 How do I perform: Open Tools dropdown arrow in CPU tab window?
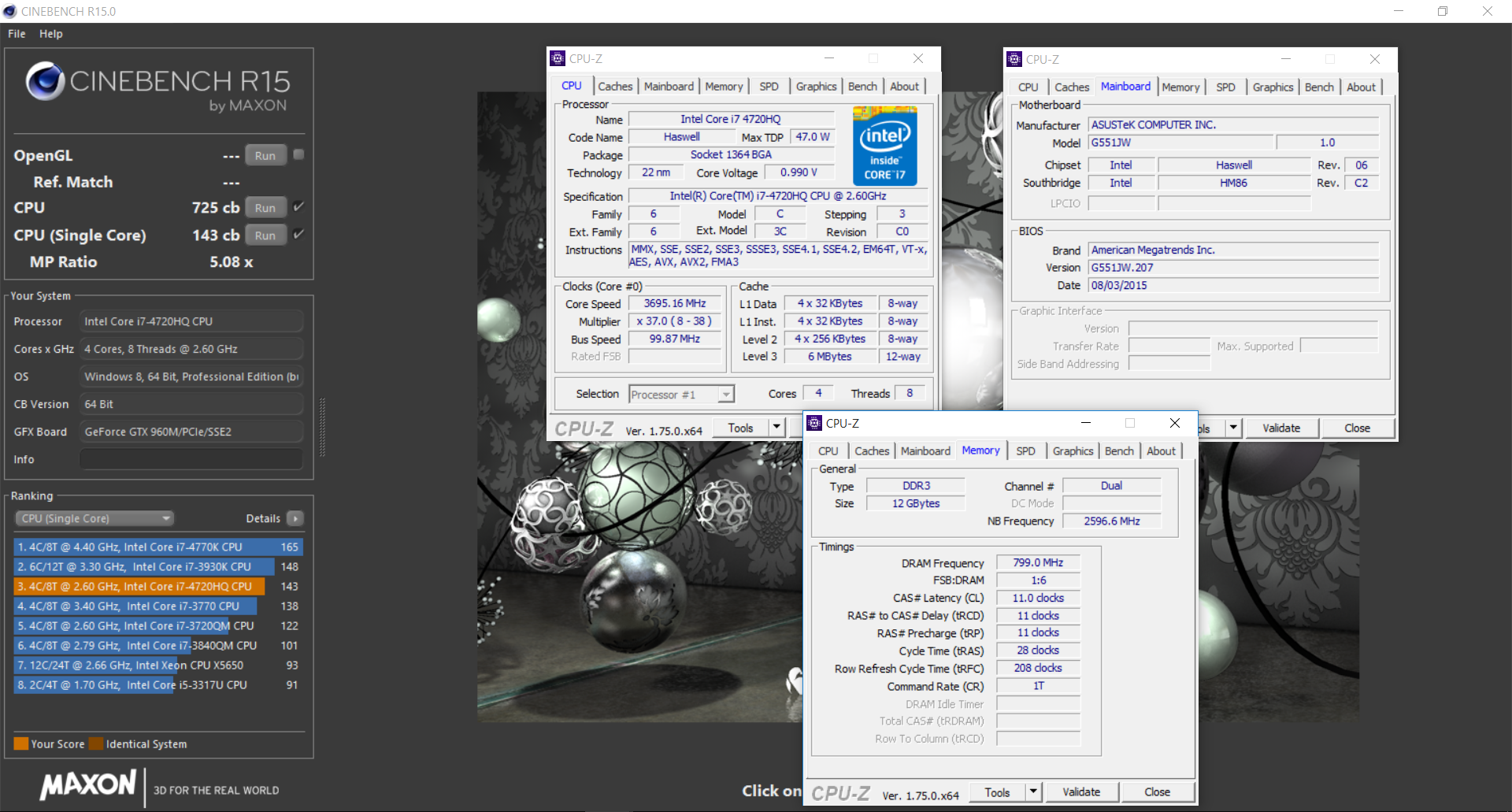point(776,428)
